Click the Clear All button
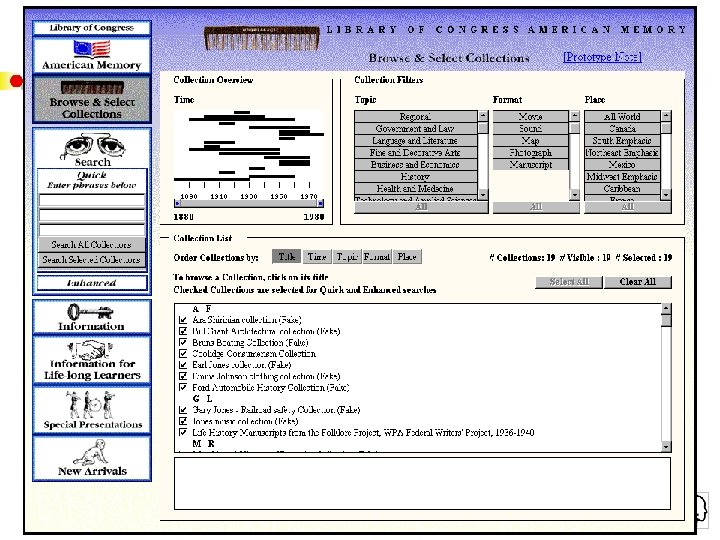 pos(638,282)
